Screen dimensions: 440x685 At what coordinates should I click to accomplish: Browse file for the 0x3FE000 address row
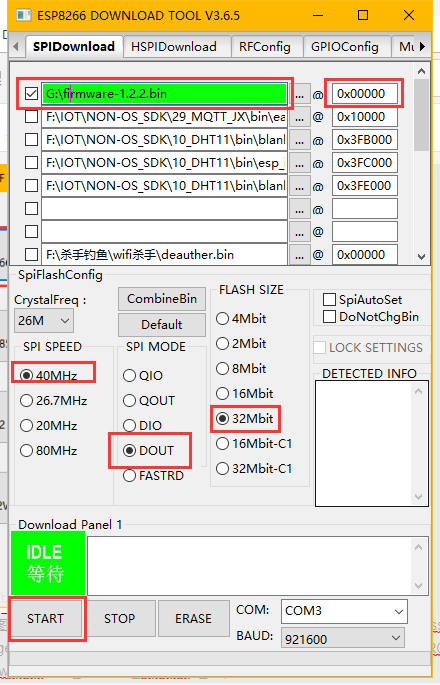pyautogui.click(x=299, y=186)
